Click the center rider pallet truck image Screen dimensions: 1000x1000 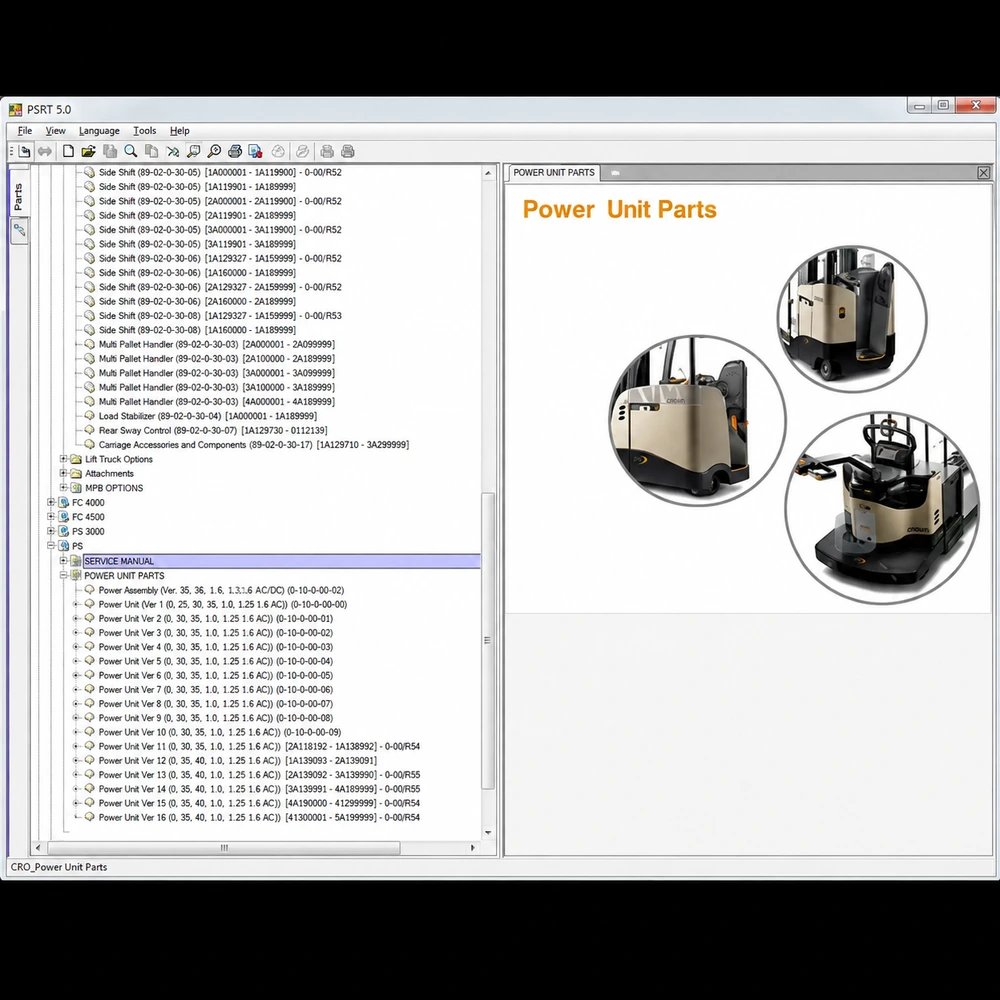[x=697, y=420]
